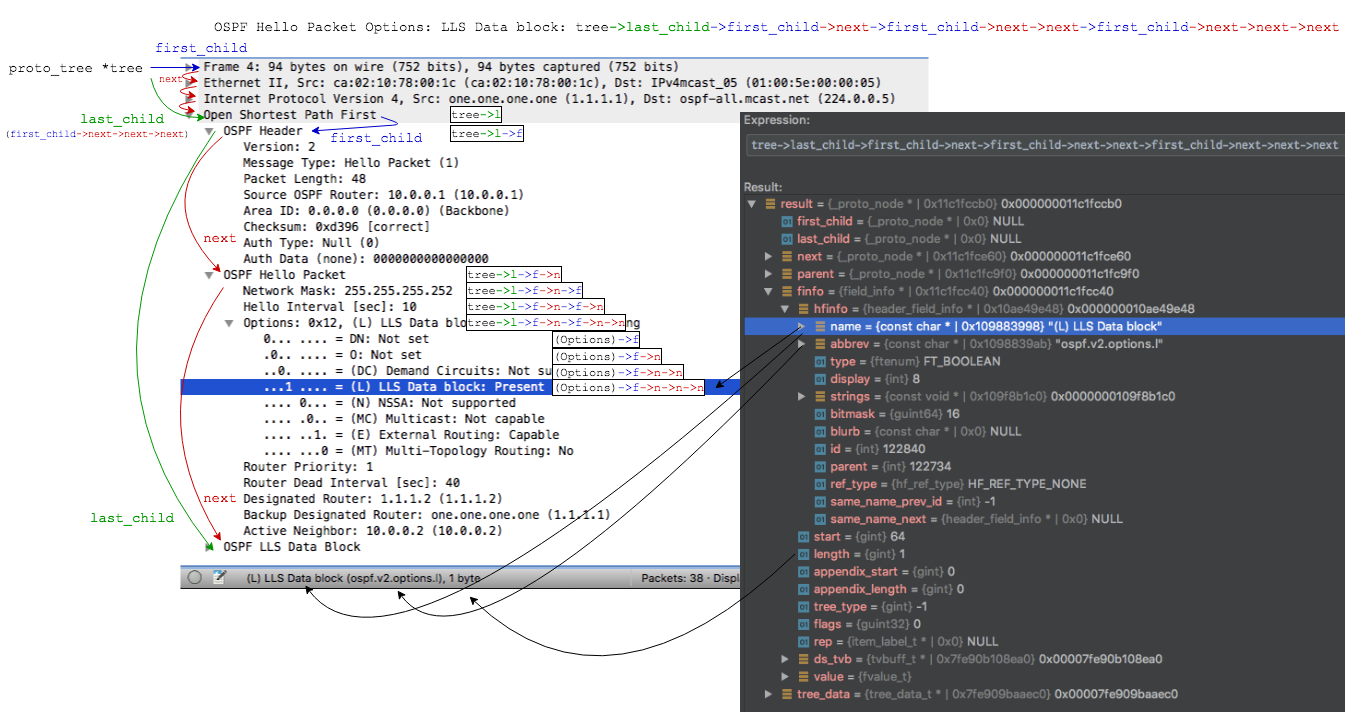Screen dimensions: 1355x713
Task: Collapse the finfo disclosure triangle
Action: click(768, 291)
